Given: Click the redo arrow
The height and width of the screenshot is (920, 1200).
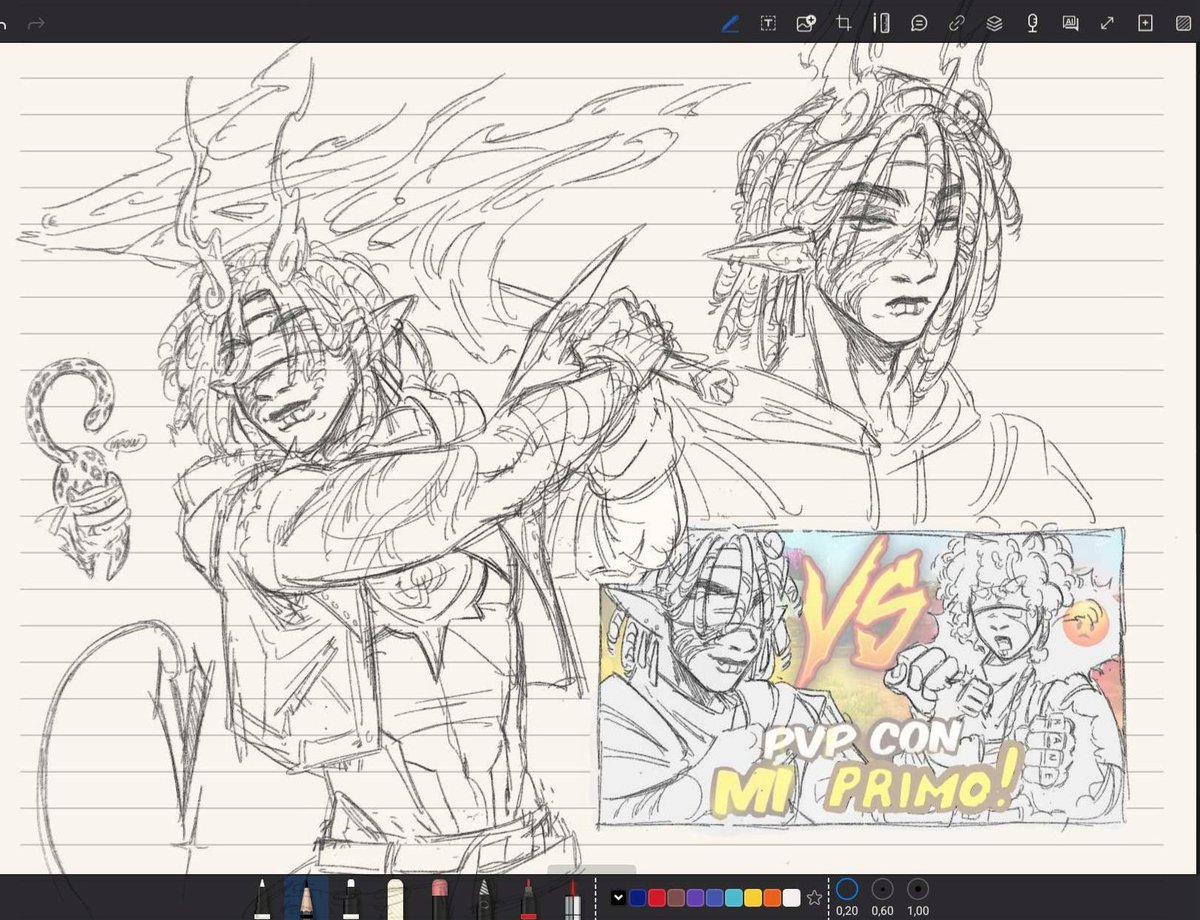Looking at the screenshot, I should point(36,22).
